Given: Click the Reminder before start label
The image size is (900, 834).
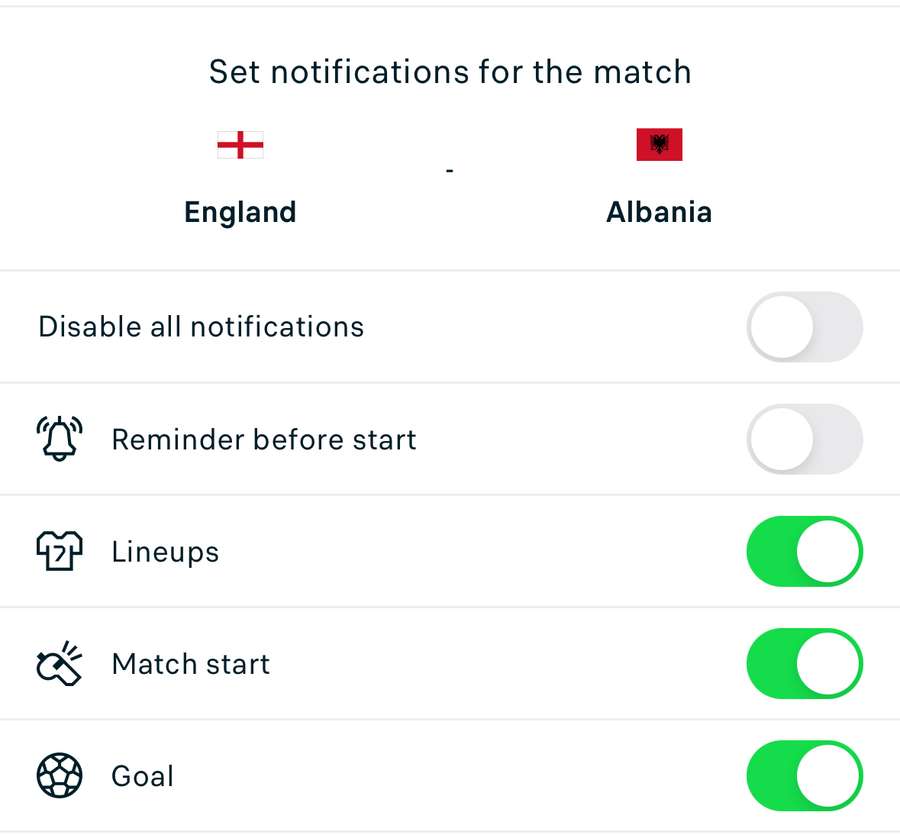Looking at the screenshot, I should click(x=264, y=439).
